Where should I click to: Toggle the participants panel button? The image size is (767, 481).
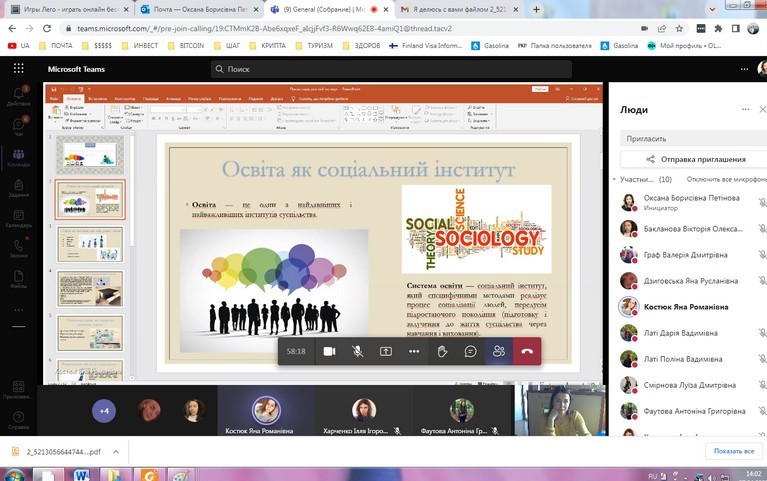click(498, 352)
